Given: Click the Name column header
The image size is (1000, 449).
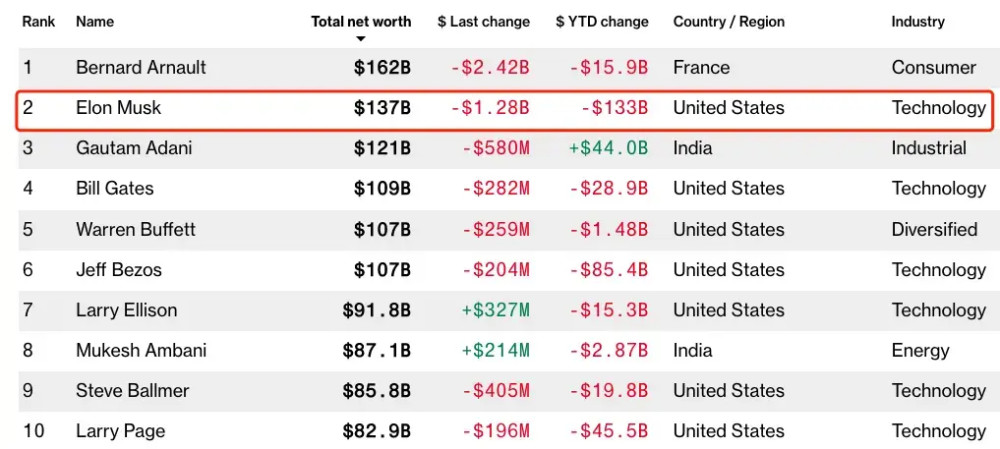Looking at the screenshot, I should point(95,22).
